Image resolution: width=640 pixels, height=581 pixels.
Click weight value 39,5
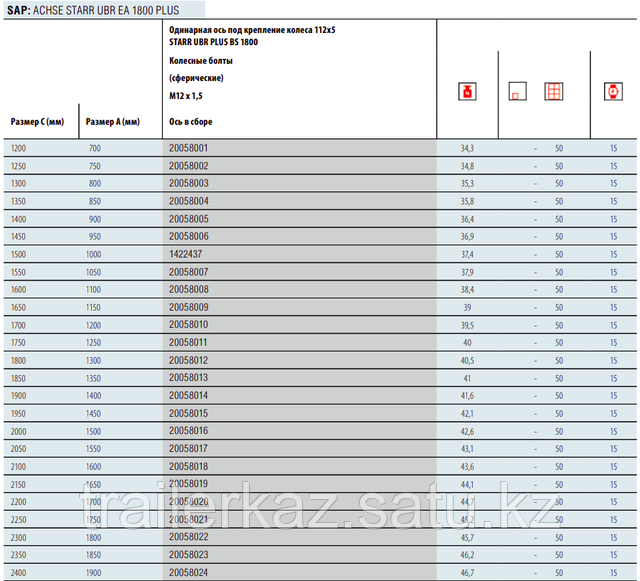click(467, 325)
